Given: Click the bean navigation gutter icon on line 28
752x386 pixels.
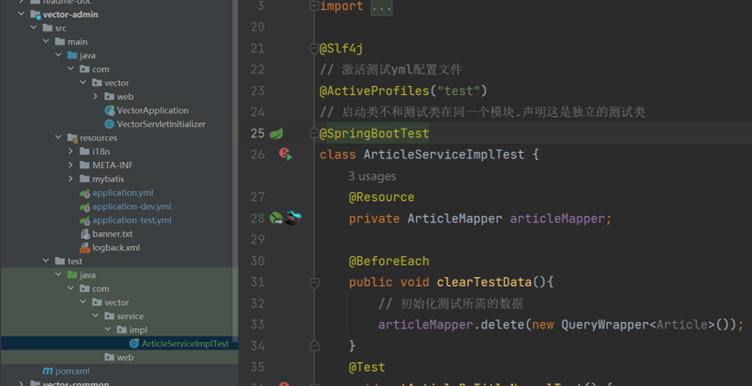Looking at the screenshot, I should click(276, 219).
